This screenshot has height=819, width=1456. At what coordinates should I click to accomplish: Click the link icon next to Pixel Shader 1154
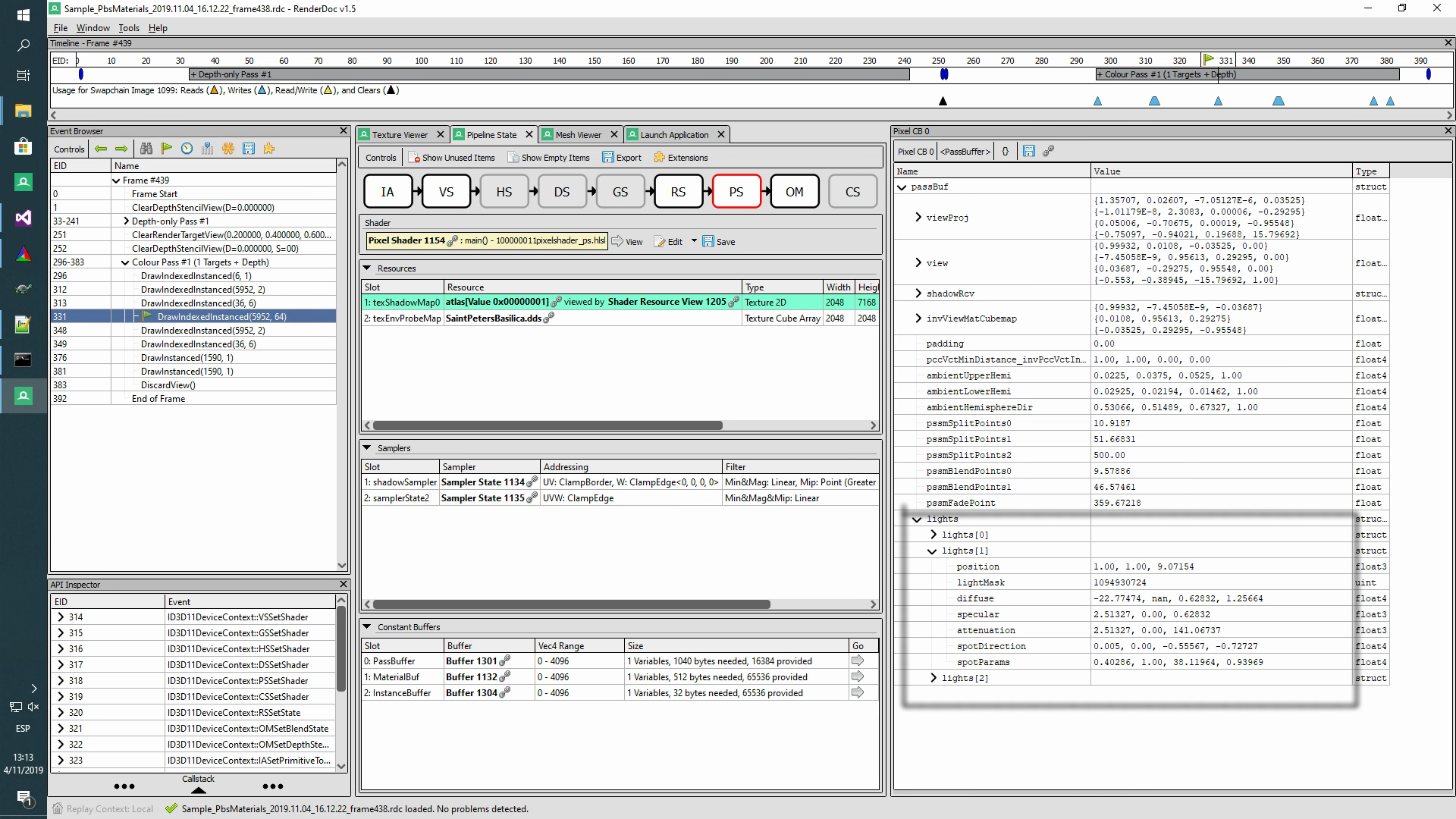[x=453, y=240]
